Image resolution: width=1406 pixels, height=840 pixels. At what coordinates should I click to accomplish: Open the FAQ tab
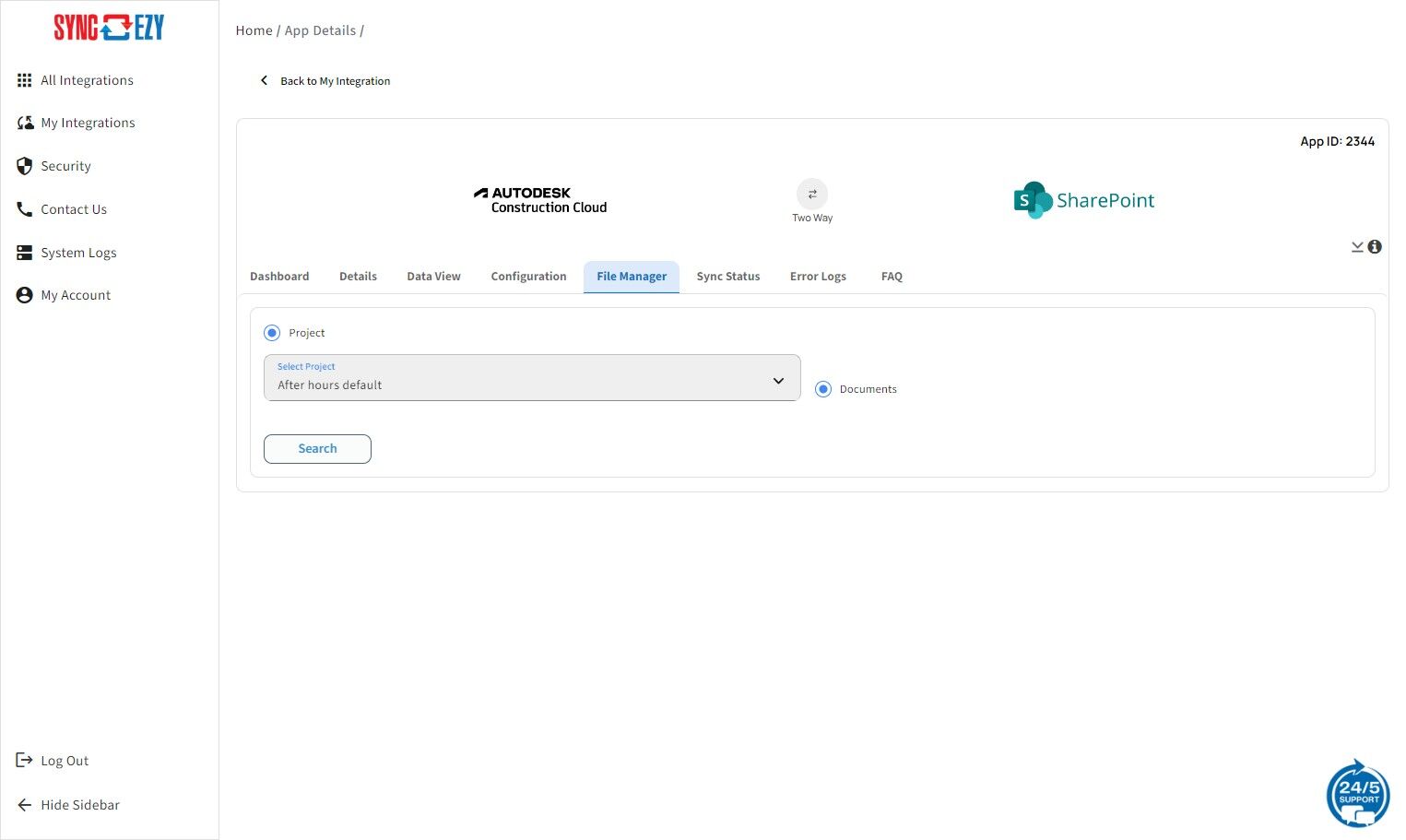click(x=892, y=277)
